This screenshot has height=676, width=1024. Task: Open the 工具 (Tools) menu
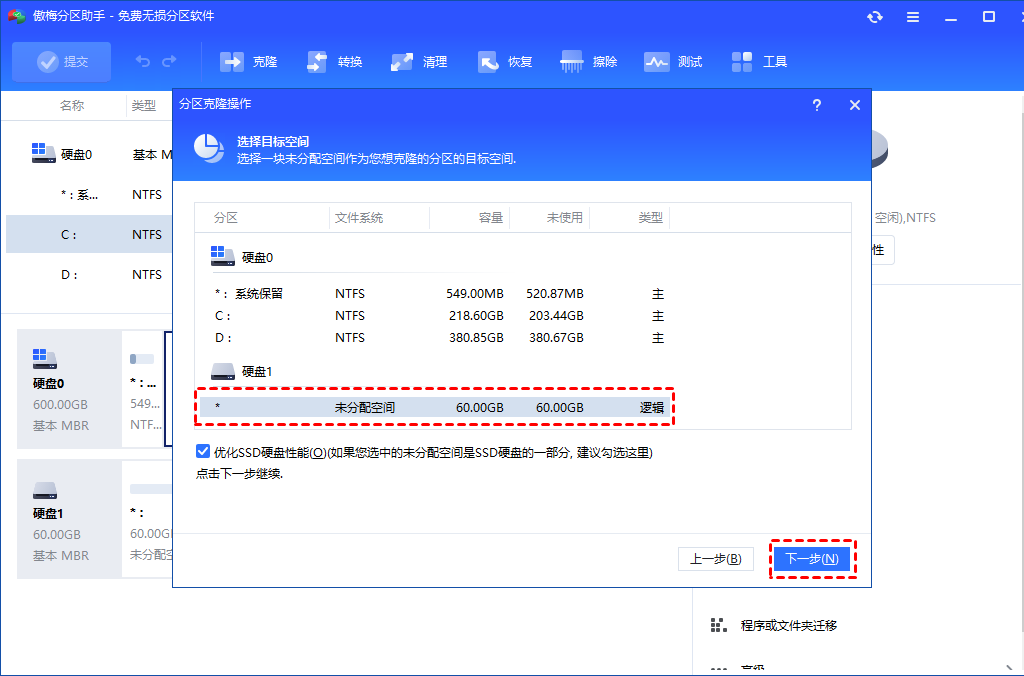pyautogui.click(x=759, y=61)
